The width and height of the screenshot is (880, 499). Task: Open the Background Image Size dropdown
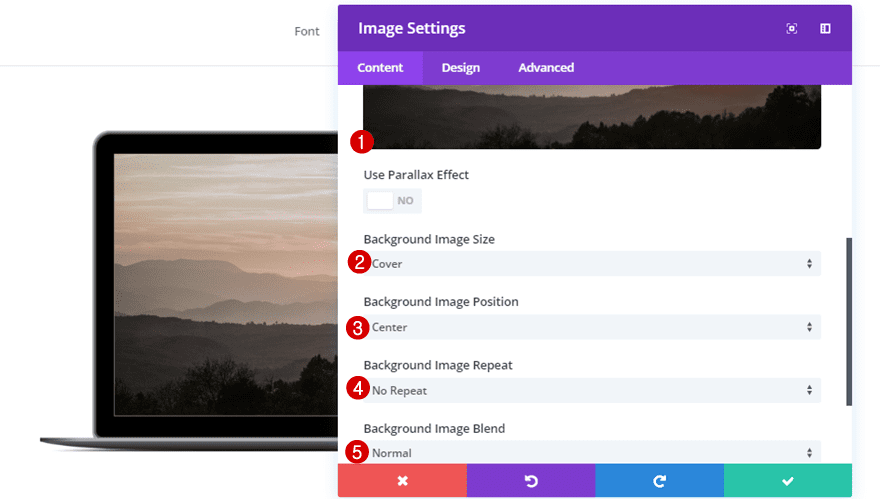[x=592, y=264]
